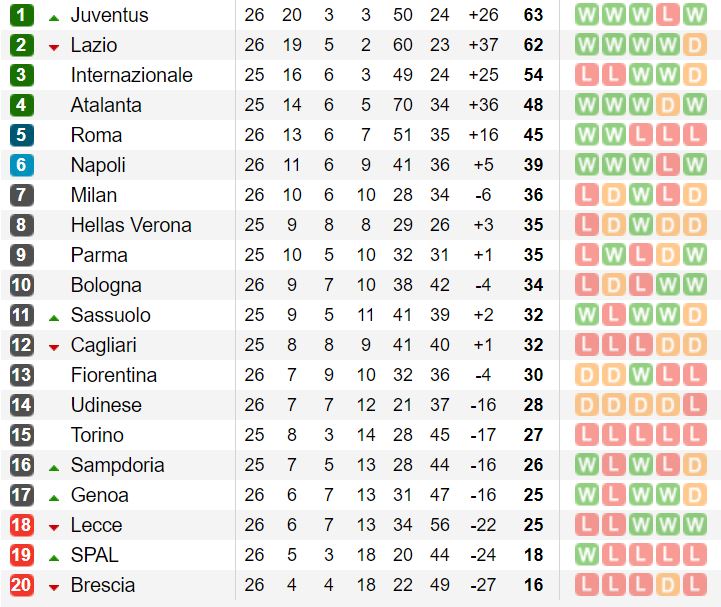Select the Sampdoria team name
The image size is (721, 607).
[x=117, y=465]
